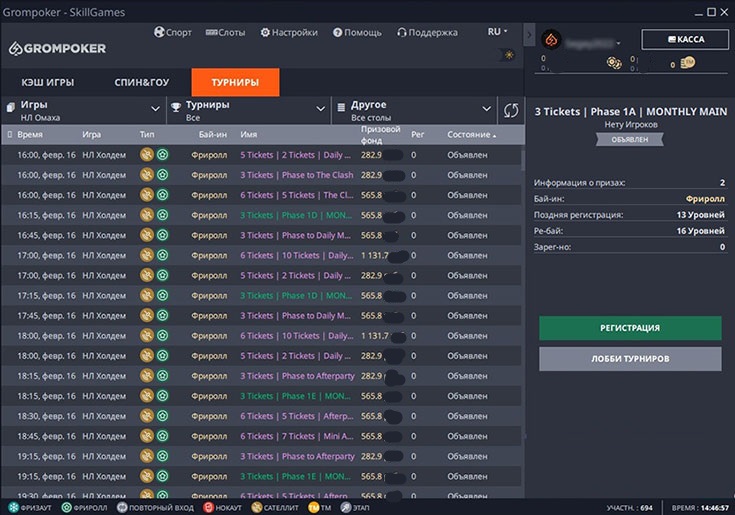Collapse the right side panel arrow
The image size is (735, 515).
pyautogui.click(x=529, y=34)
